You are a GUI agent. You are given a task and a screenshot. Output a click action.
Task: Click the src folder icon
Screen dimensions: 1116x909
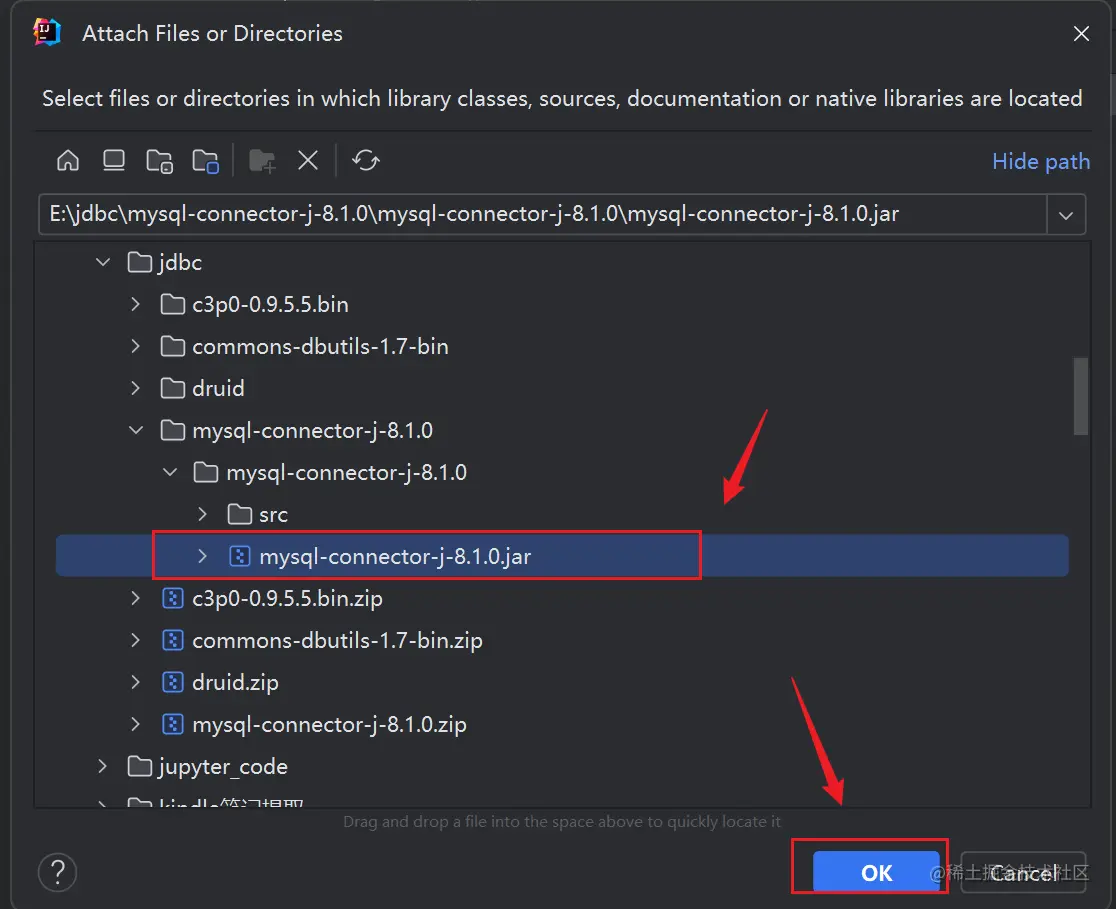(240, 514)
